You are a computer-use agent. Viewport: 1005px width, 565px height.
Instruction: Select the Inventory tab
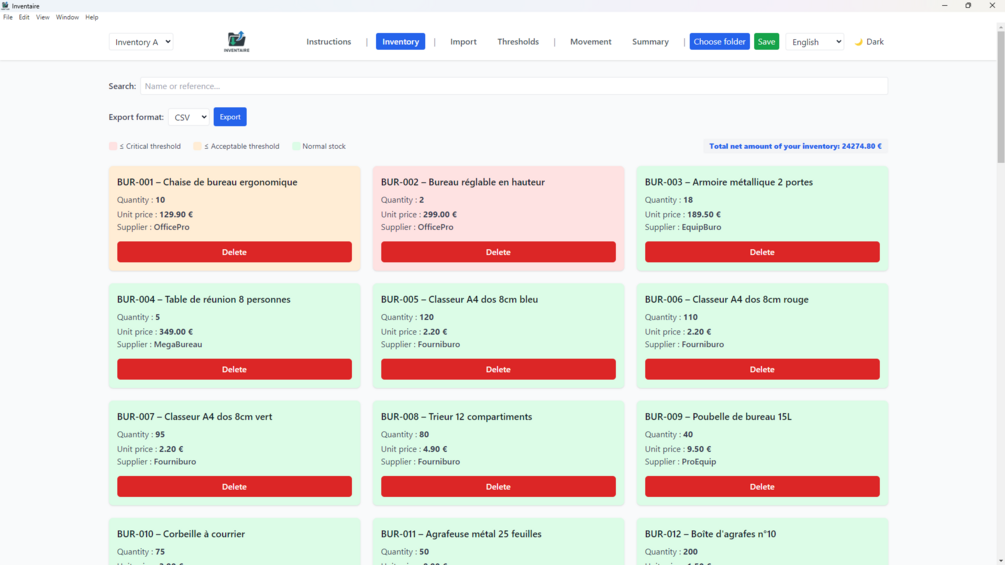[400, 42]
